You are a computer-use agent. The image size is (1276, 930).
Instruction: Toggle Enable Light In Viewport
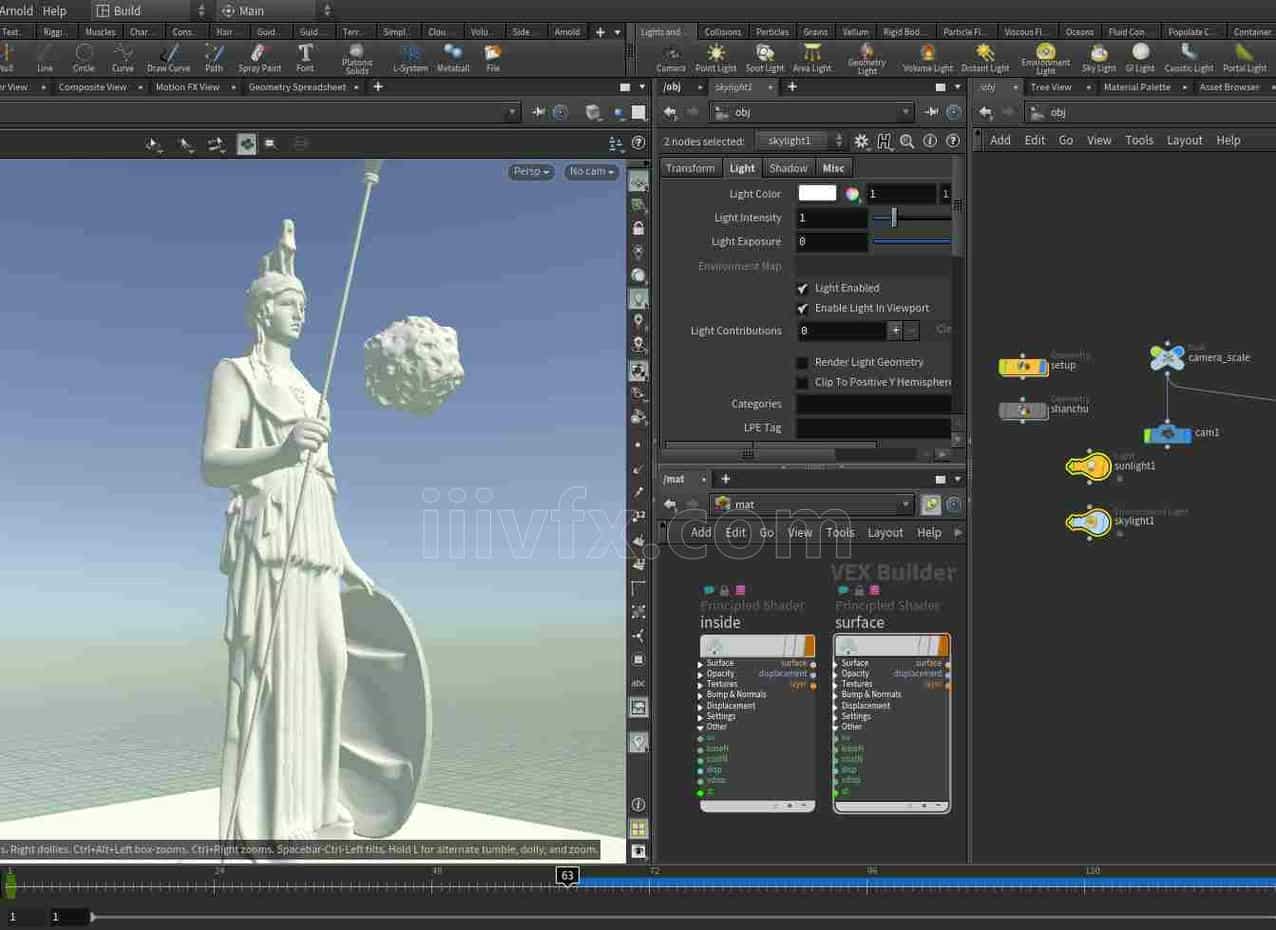coord(802,308)
